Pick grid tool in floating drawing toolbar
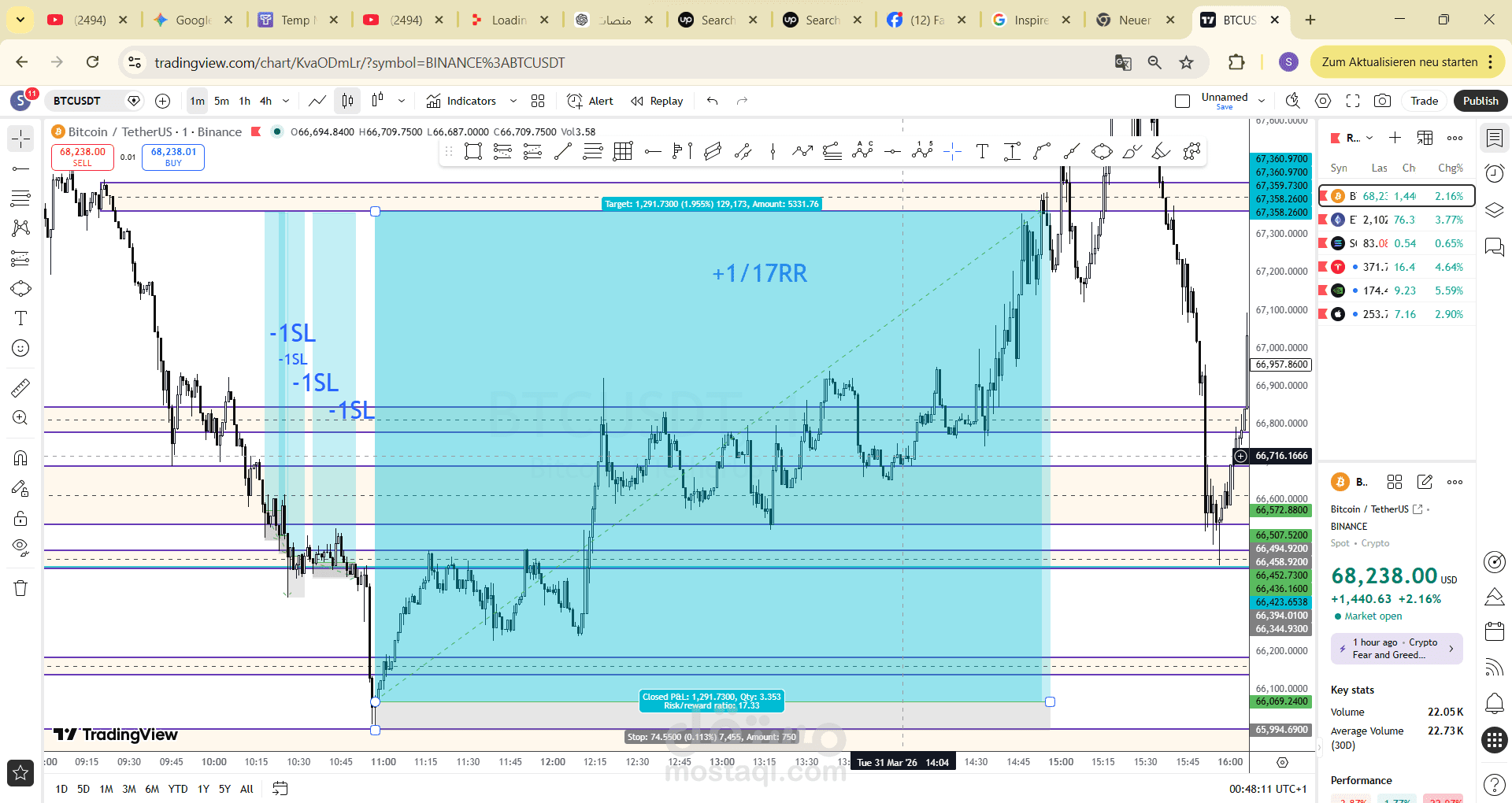This screenshot has width=1512, height=803. coord(622,151)
